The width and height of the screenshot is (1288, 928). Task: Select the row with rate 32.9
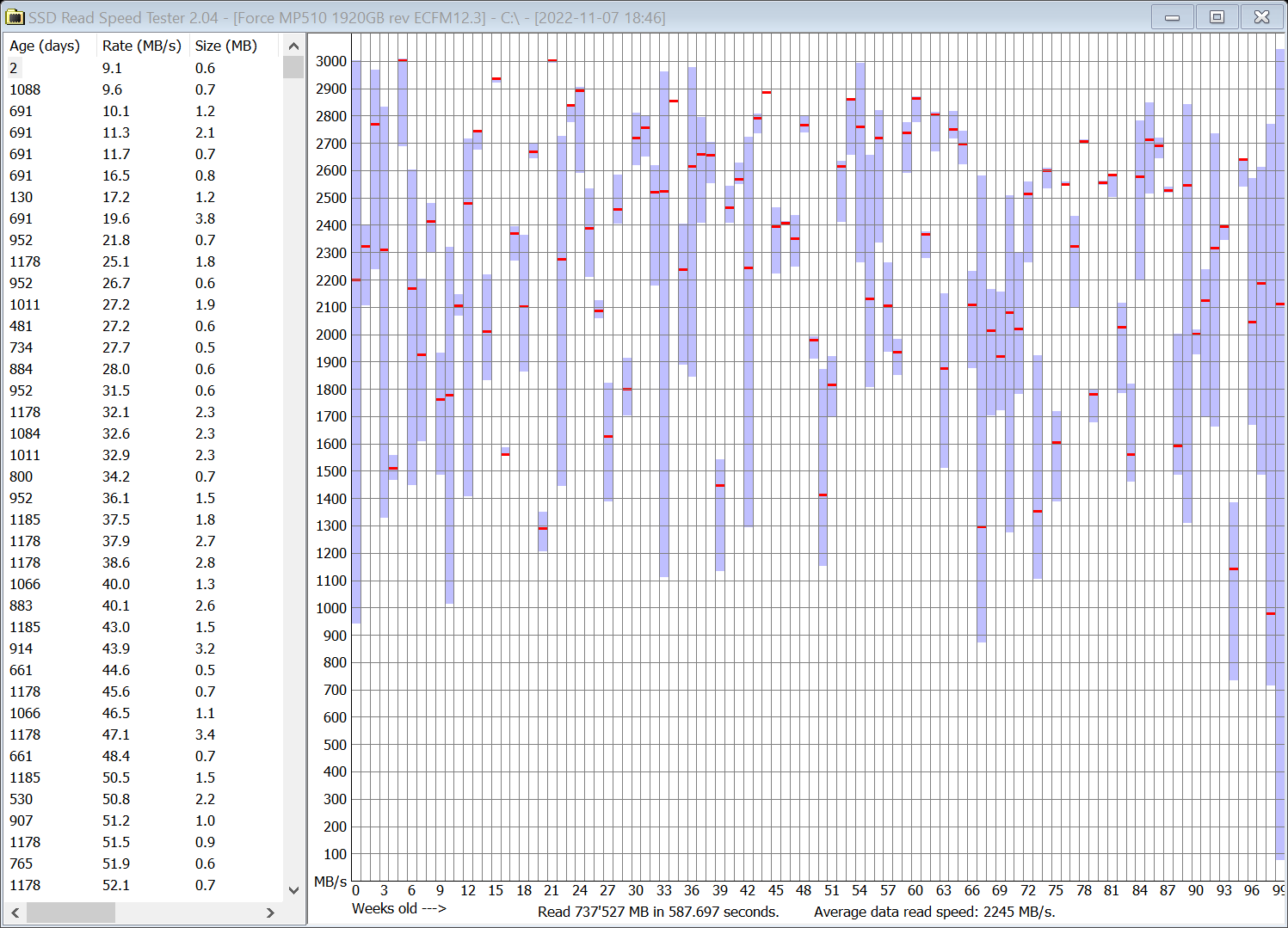pyautogui.click(x=144, y=455)
